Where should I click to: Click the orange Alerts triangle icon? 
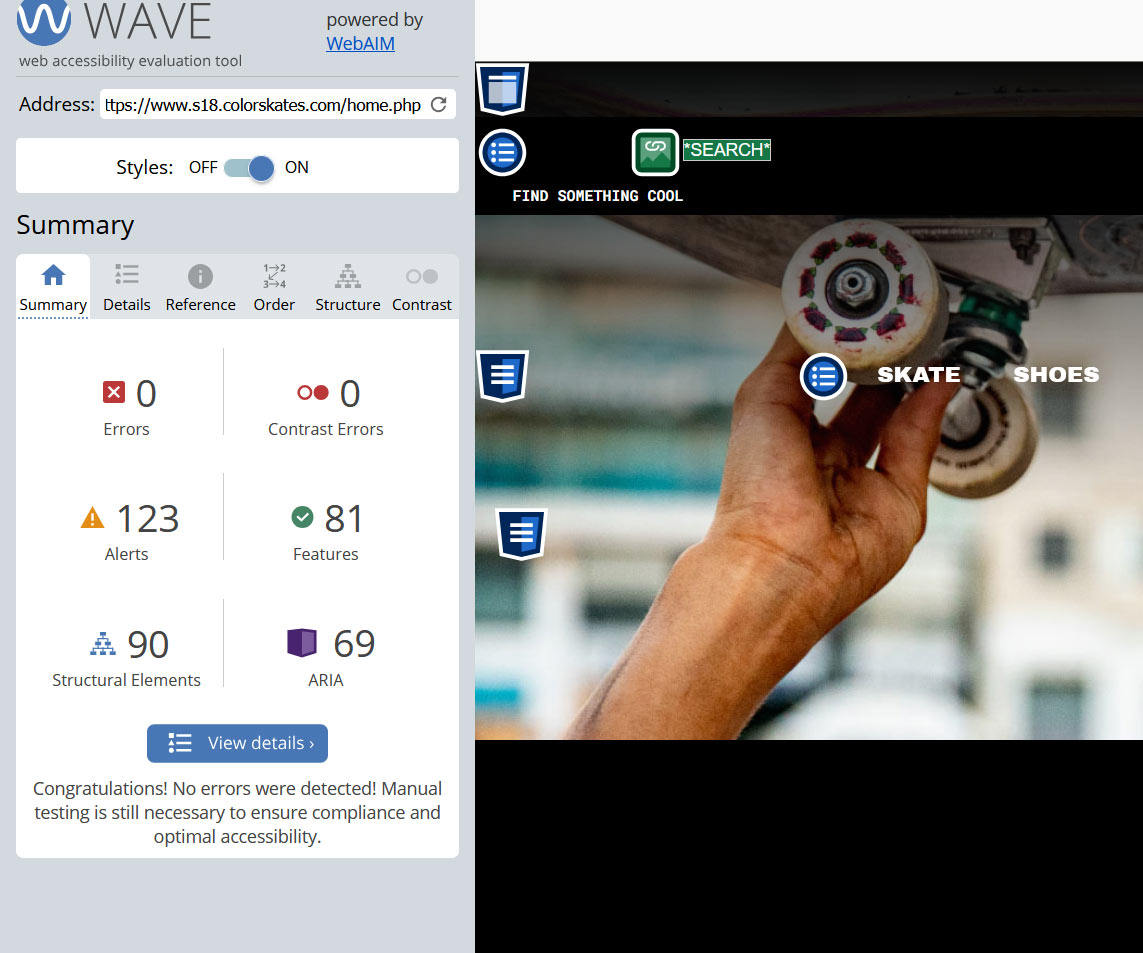tap(93, 518)
